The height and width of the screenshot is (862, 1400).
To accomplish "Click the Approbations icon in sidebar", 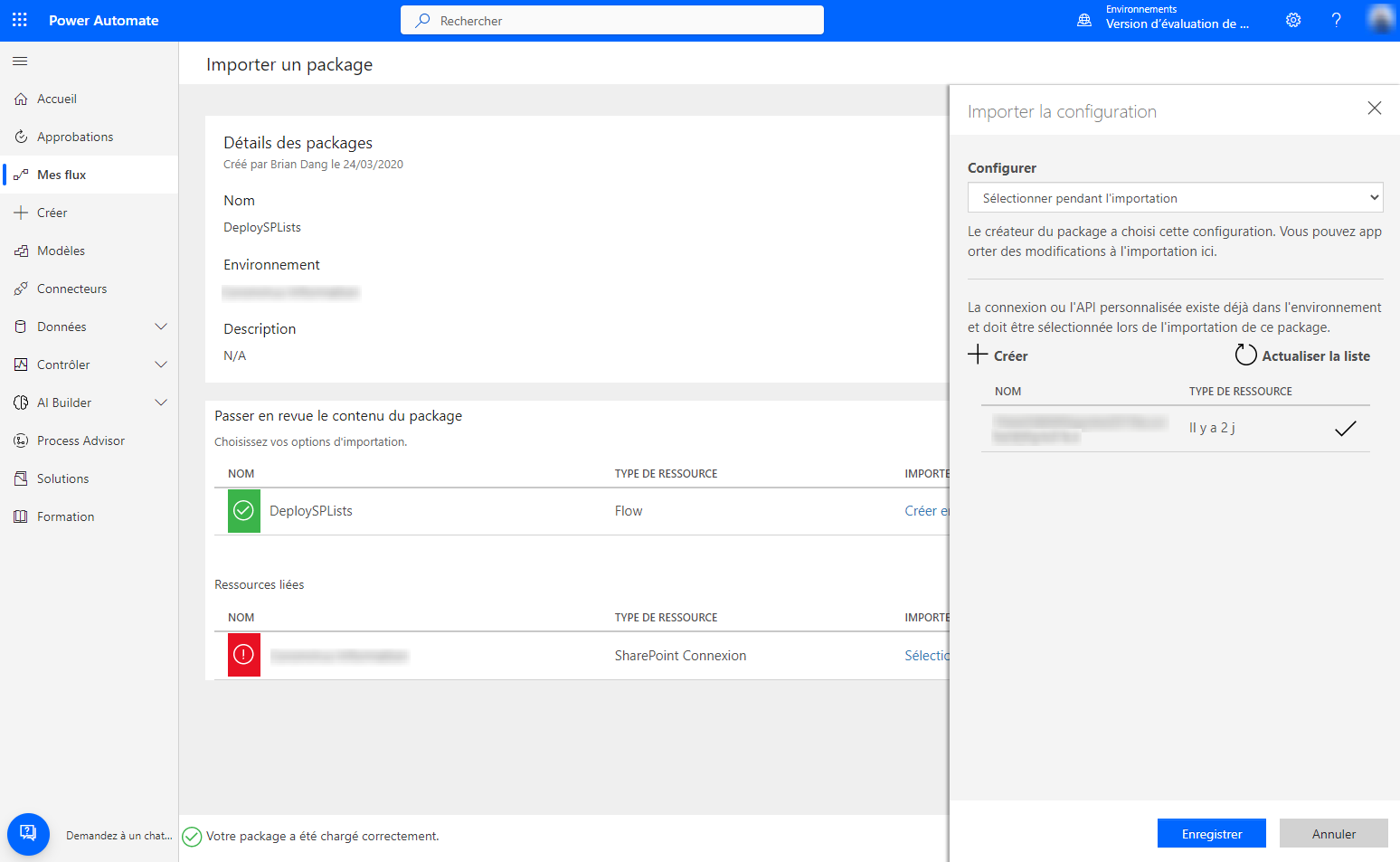I will click(x=21, y=137).
